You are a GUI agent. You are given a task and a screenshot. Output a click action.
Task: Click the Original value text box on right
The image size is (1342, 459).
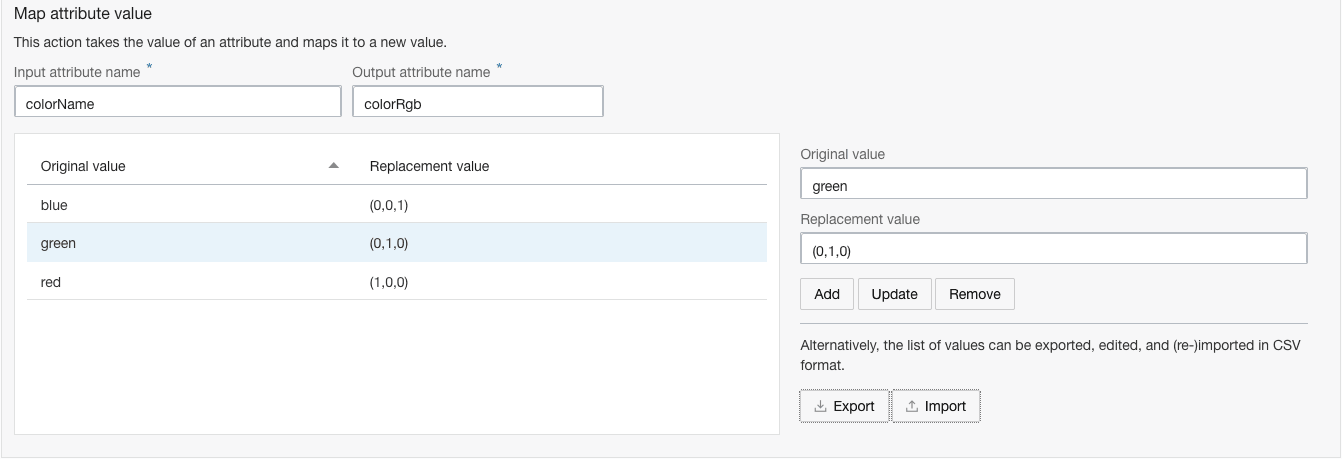(x=1053, y=185)
